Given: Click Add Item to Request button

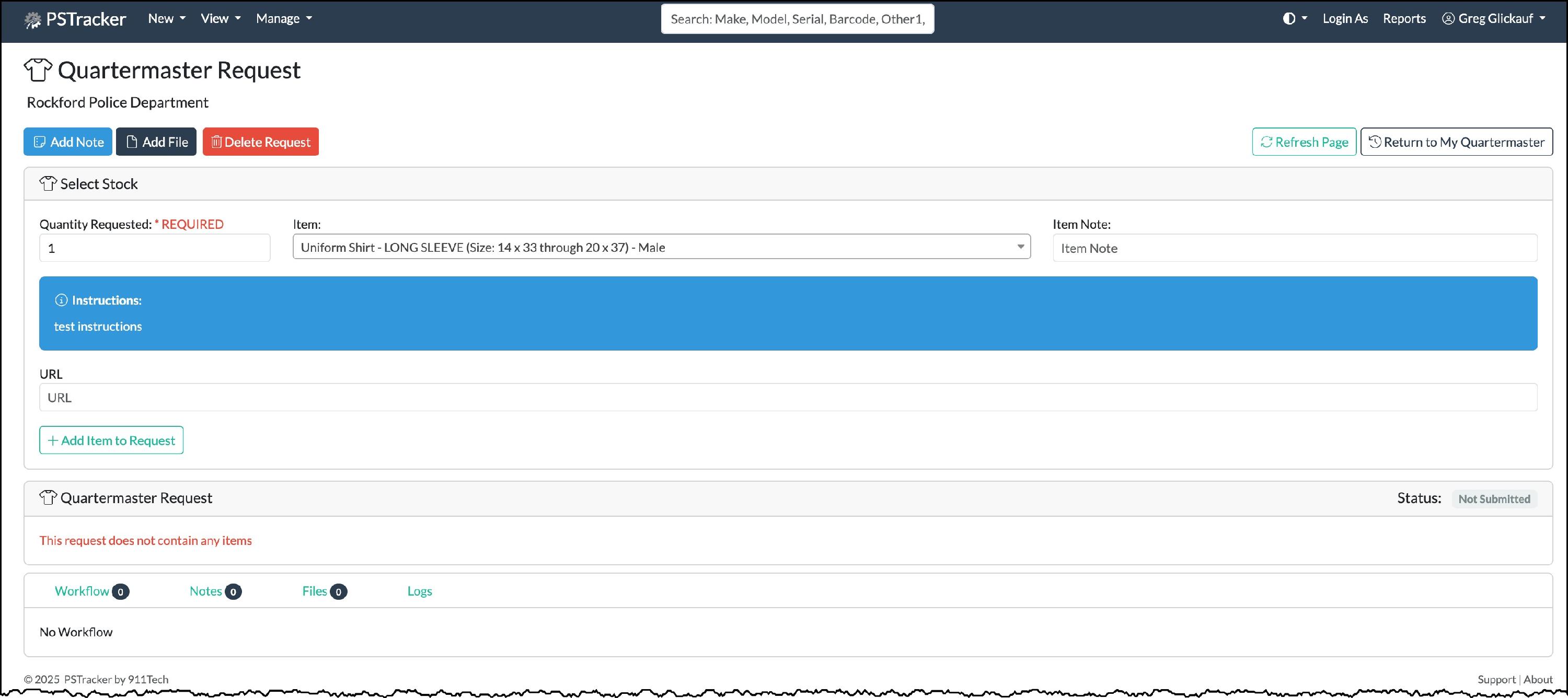Looking at the screenshot, I should [111, 440].
